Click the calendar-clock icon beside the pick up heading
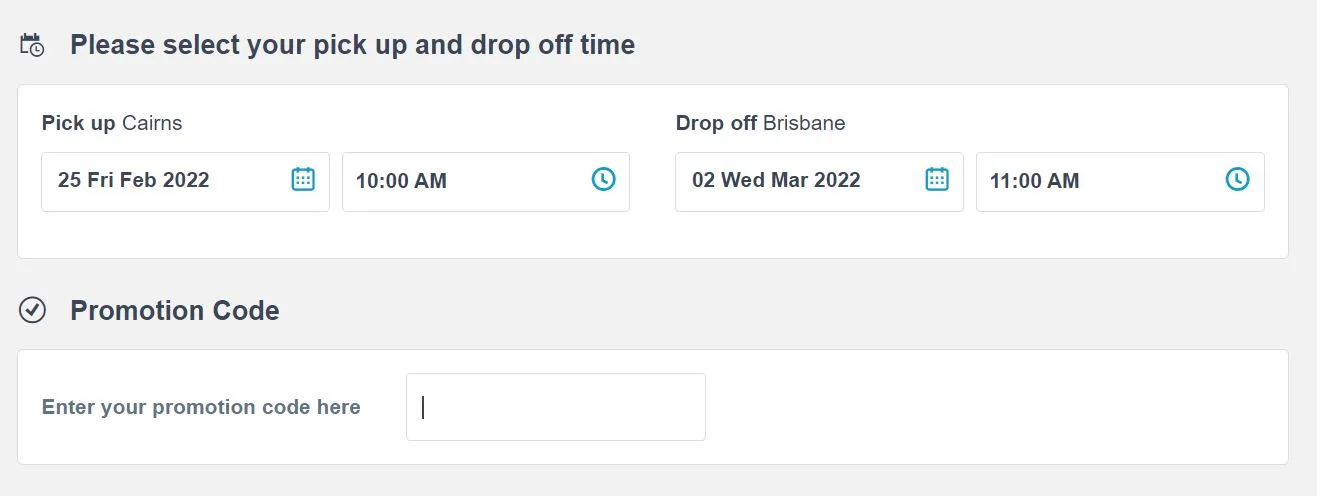This screenshot has height=496, width=1317. pyautogui.click(x=32, y=45)
